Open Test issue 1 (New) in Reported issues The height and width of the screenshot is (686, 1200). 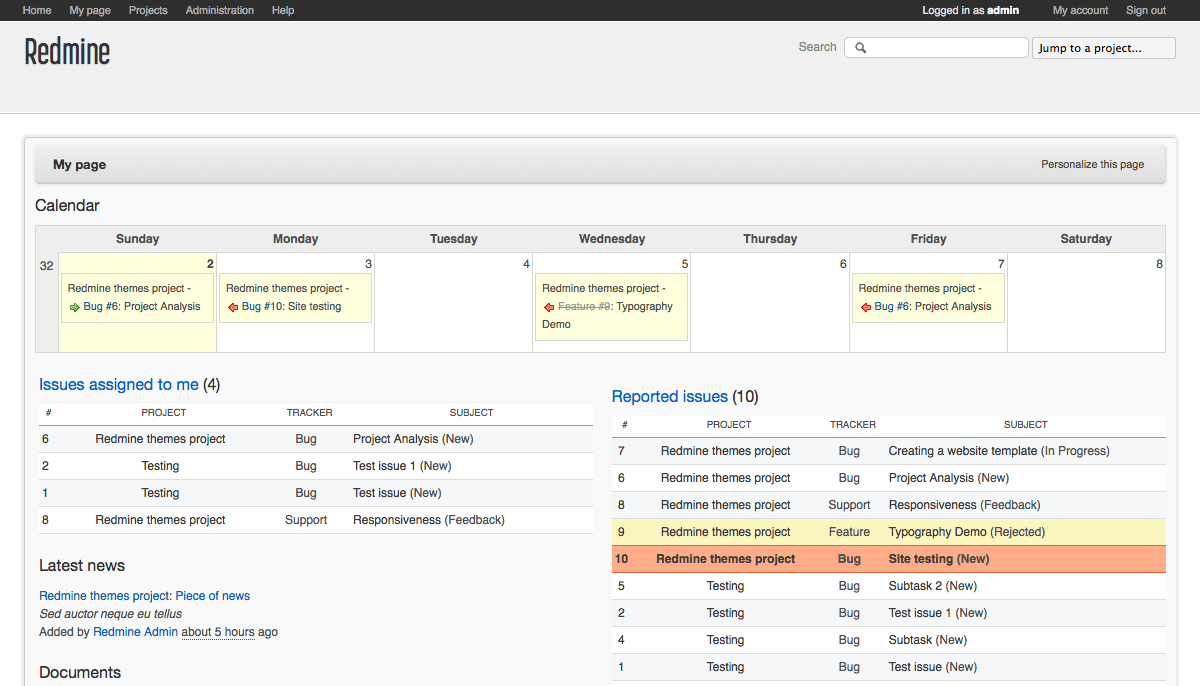[x=938, y=613]
